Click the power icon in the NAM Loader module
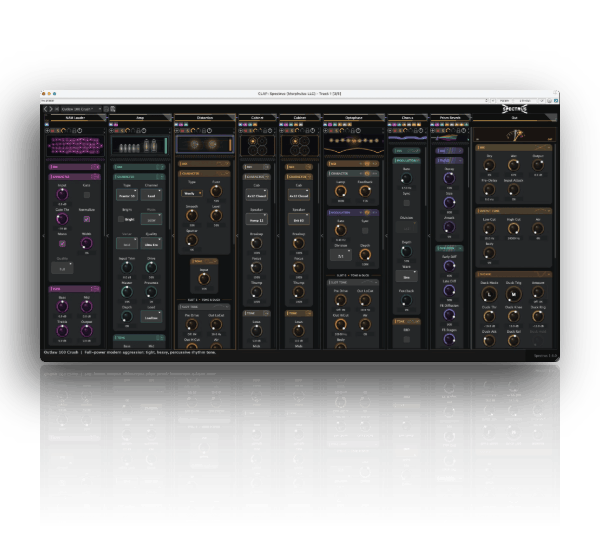This screenshot has width=600, height=543. tap(80, 131)
